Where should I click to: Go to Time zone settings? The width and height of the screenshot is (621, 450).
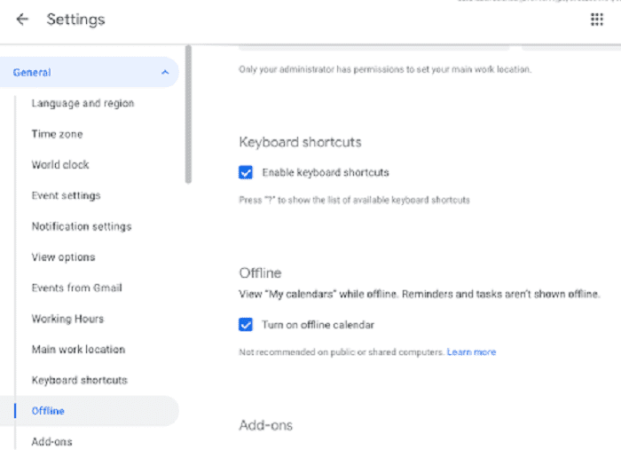(57, 134)
